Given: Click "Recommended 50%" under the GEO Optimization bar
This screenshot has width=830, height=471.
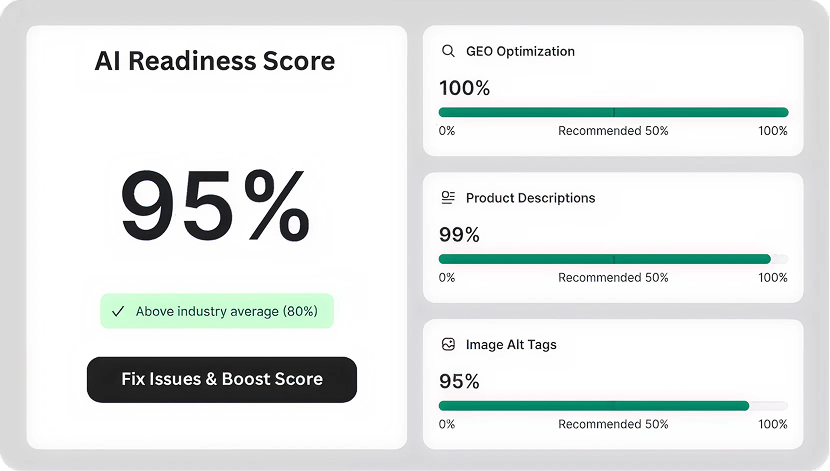Looking at the screenshot, I should [x=613, y=131].
